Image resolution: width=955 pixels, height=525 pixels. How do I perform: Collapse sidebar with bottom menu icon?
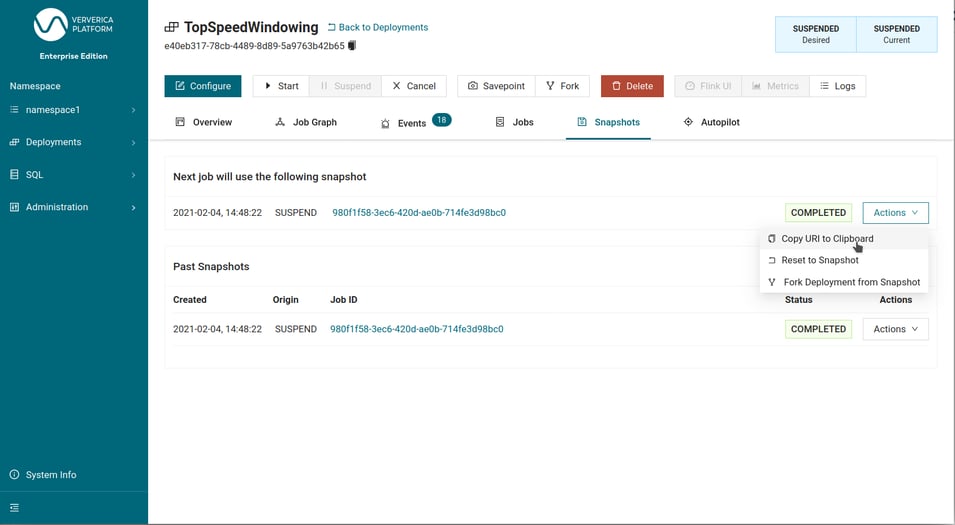[x=14, y=507]
